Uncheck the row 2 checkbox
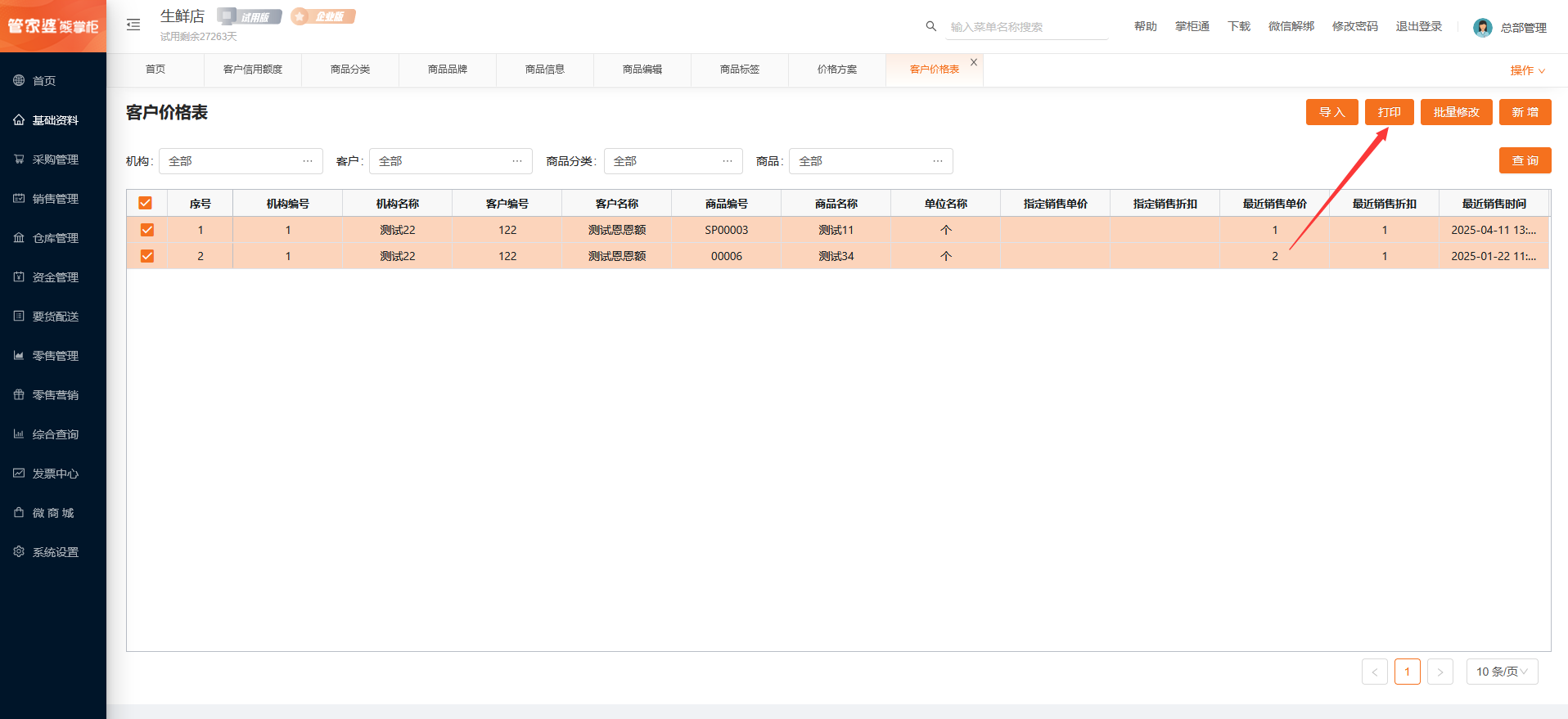The width and height of the screenshot is (1568, 719). 147,256
